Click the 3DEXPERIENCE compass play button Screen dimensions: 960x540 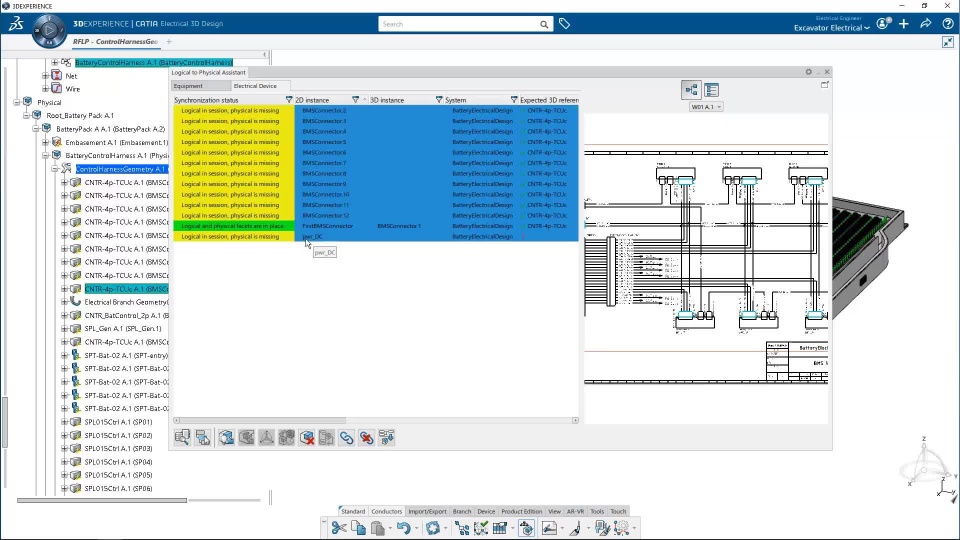click(49, 30)
